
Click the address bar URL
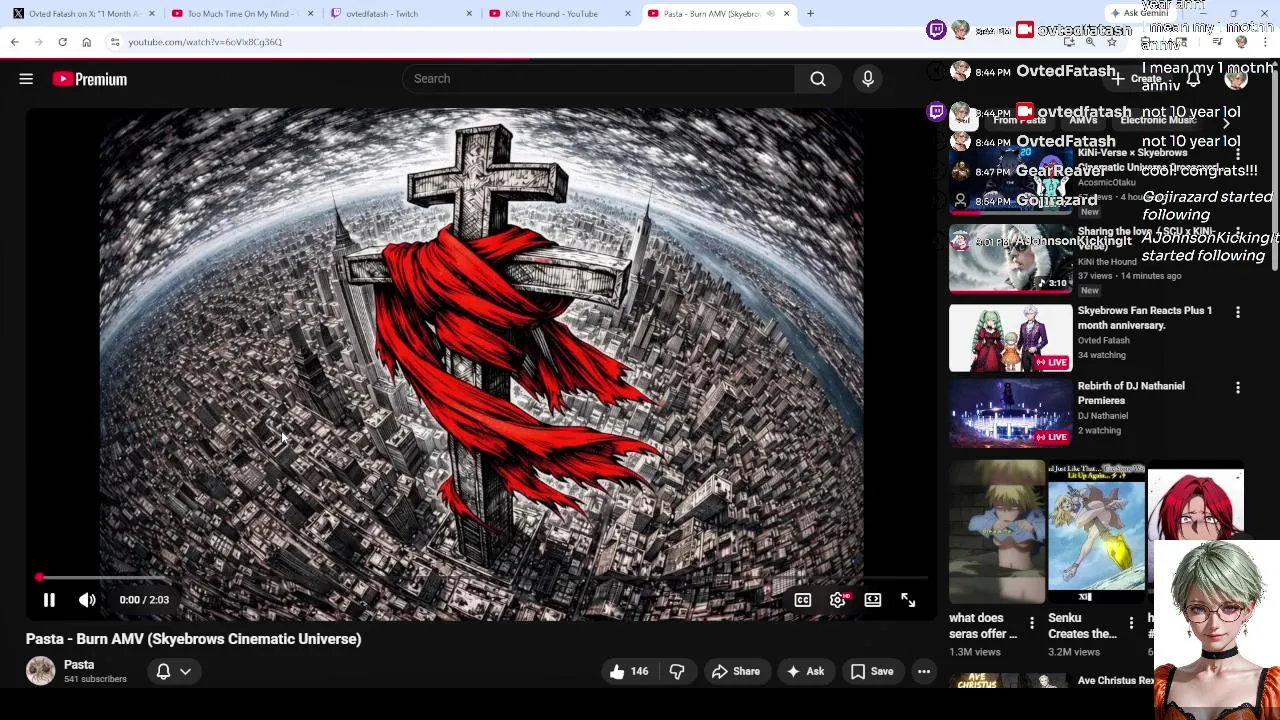point(205,42)
